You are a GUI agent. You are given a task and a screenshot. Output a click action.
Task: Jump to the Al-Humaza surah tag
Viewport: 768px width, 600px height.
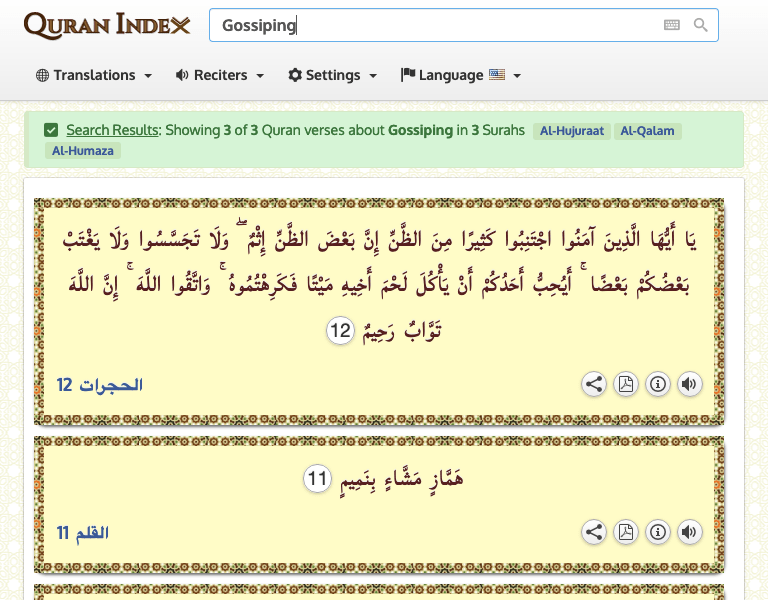pyautogui.click(x=83, y=150)
